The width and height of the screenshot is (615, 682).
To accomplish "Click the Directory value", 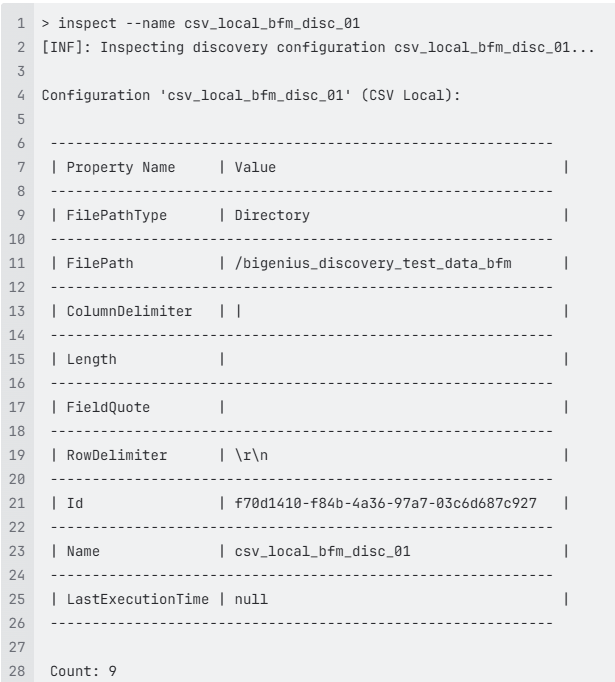I will click(x=272, y=215).
